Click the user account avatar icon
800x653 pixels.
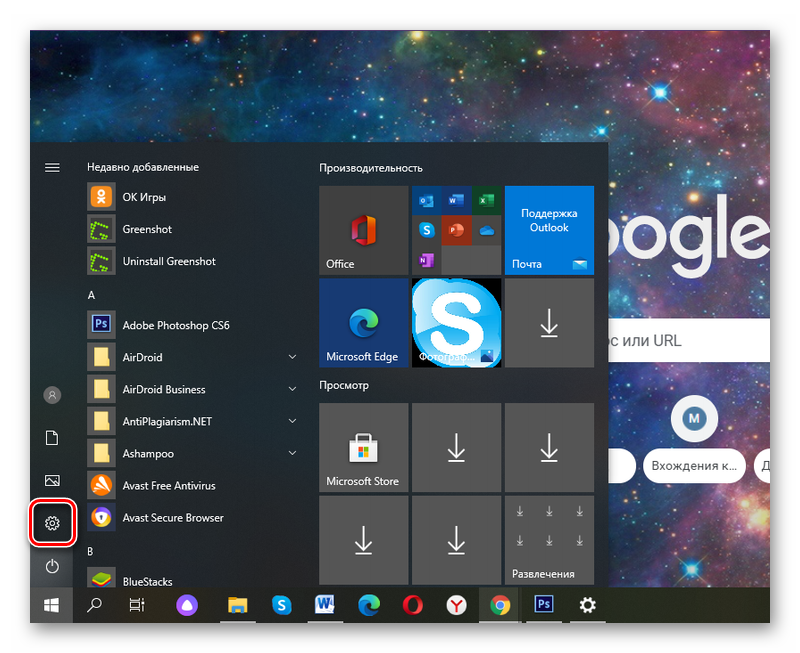tap(52, 395)
